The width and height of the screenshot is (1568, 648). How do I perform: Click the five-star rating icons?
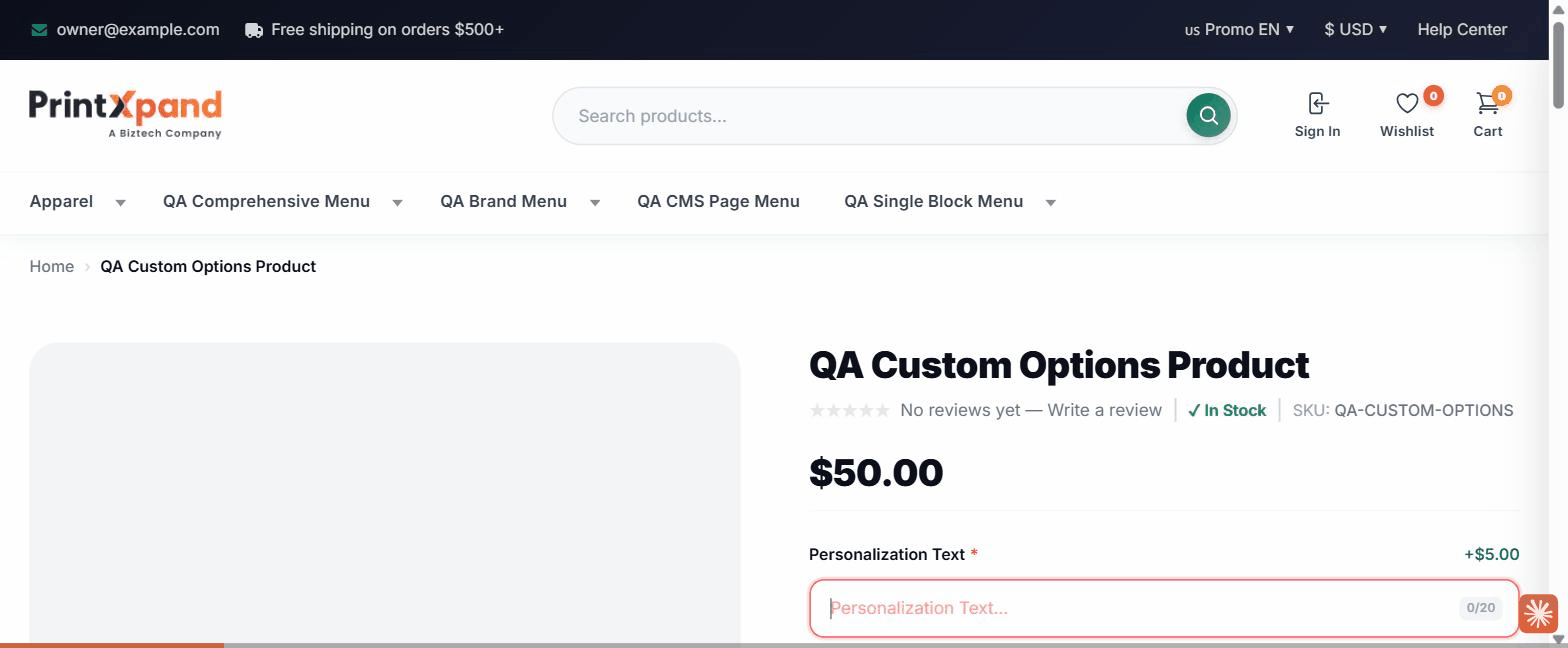(849, 410)
